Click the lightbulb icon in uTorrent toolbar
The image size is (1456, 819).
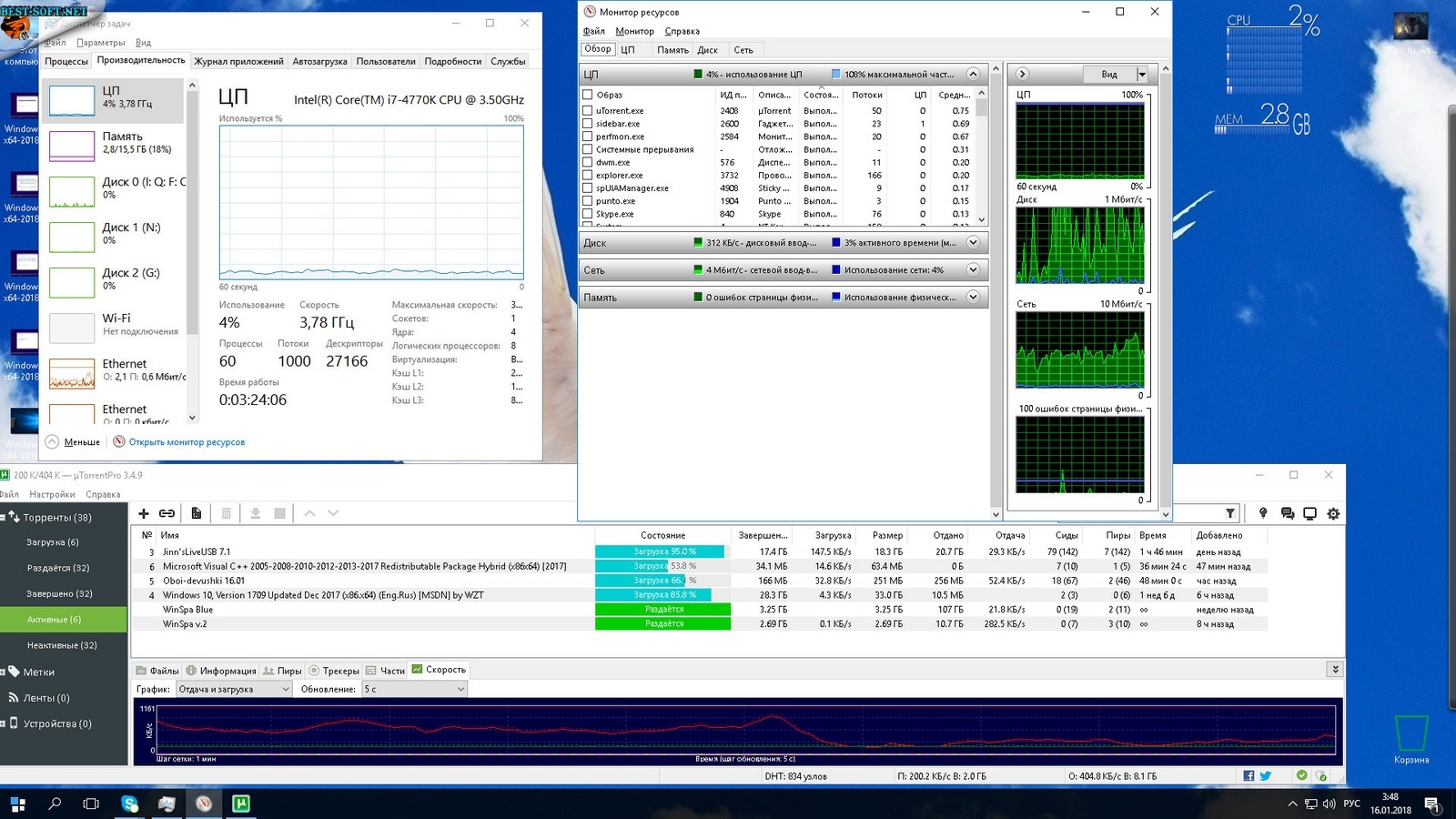pos(1263,513)
